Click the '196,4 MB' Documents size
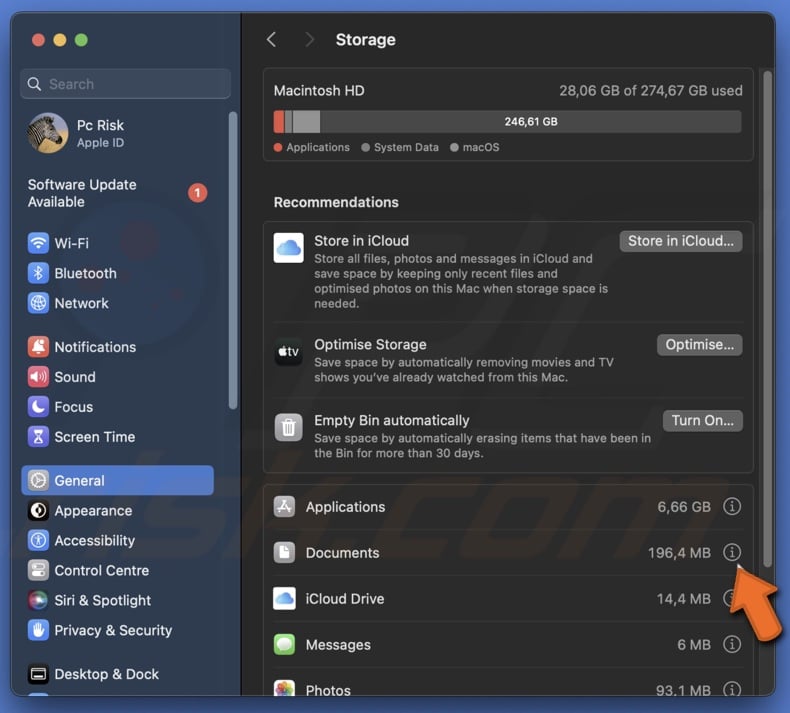Image resolution: width=790 pixels, height=713 pixels. [x=679, y=553]
